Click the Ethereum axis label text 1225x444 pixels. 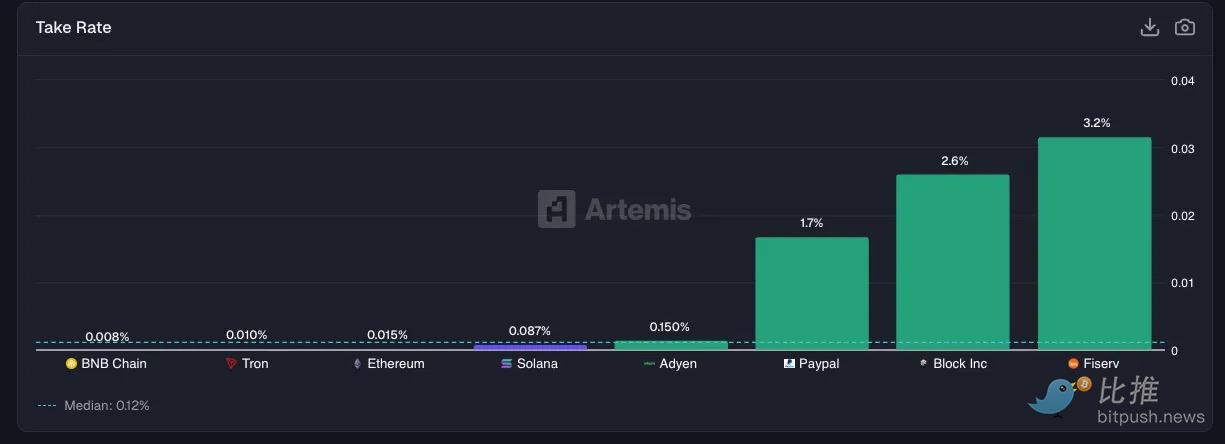pyautogui.click(x=395, y=364)
